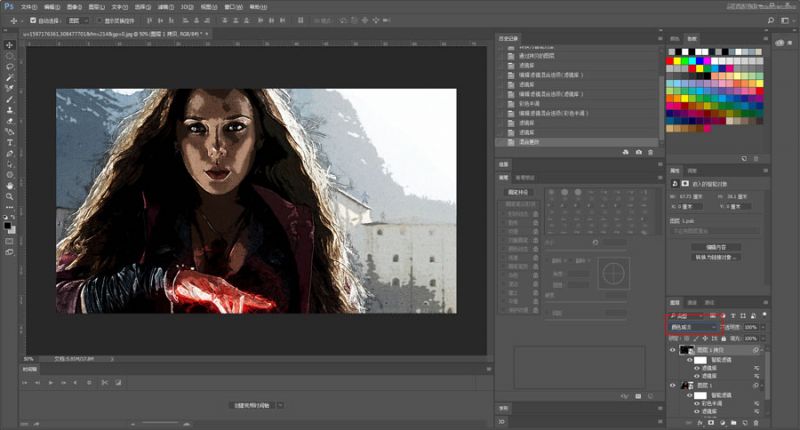The width and height of the screenshot is (800, 430).
Task: Open the layer opacity 100% dropdown
Action: pyautogui.click(x=762, y=327)
